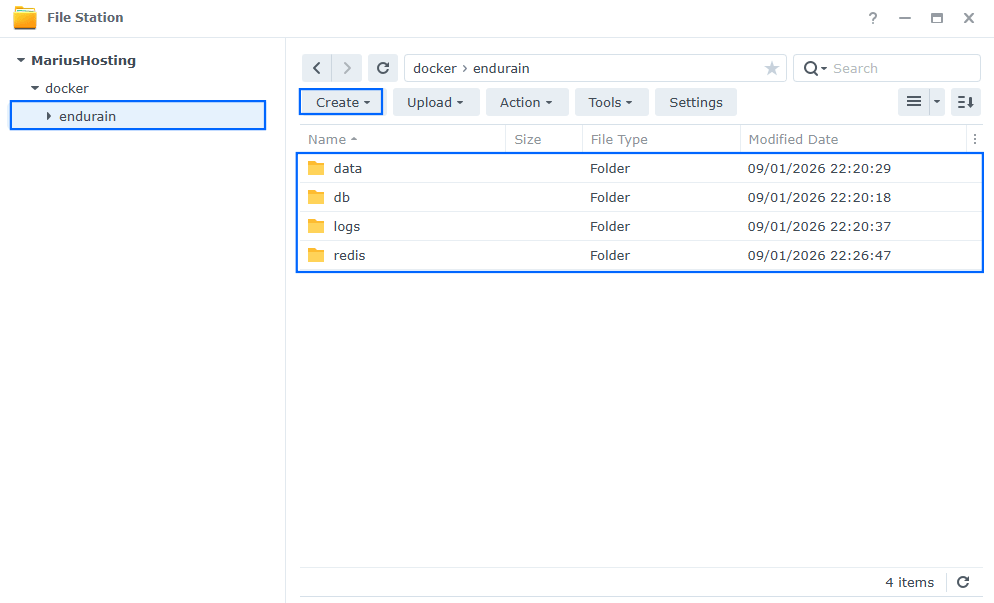Click date 09/01/2026 22:20:37
This screenshot has height=603, width=994.
(819, 226)
